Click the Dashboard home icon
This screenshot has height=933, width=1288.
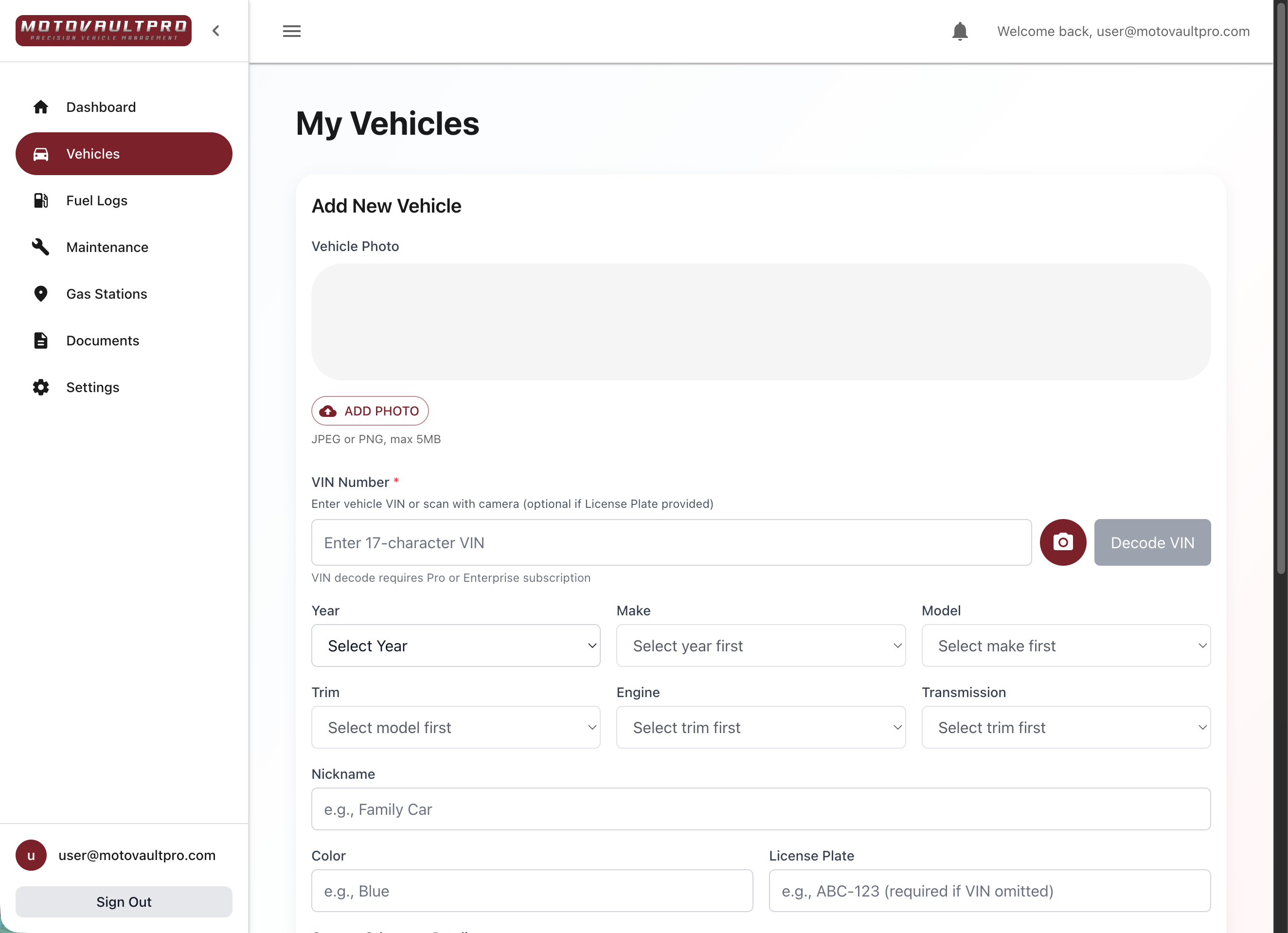(40, 107)
